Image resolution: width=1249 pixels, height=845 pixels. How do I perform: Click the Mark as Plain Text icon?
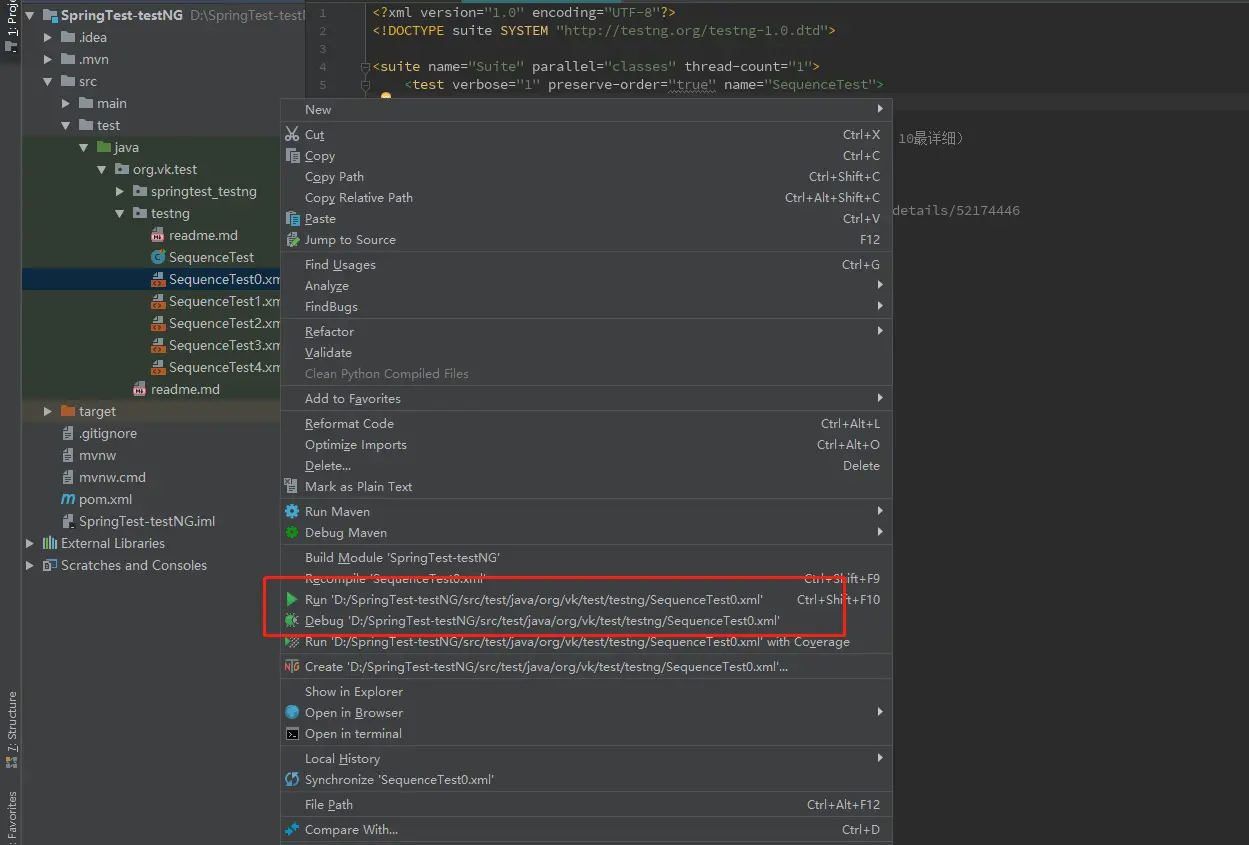coord(292,486)
